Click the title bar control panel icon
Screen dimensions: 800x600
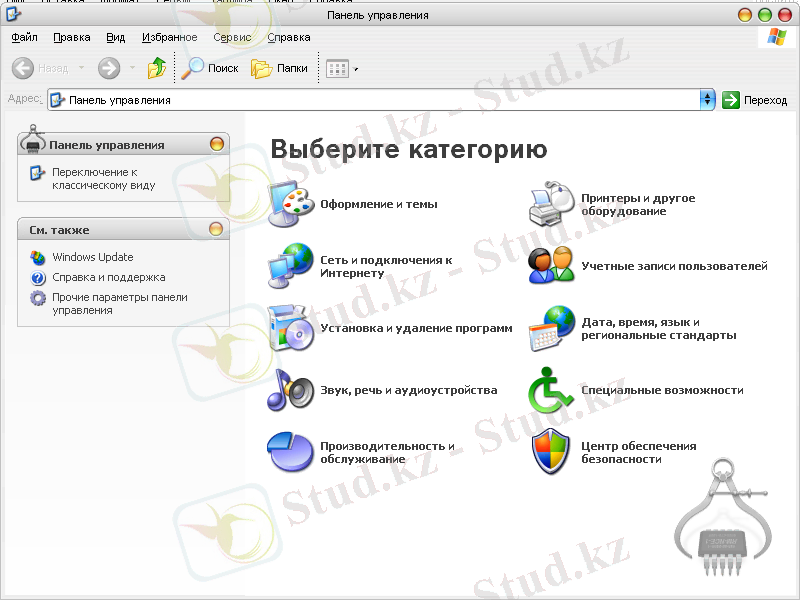(x=13, y=14)
